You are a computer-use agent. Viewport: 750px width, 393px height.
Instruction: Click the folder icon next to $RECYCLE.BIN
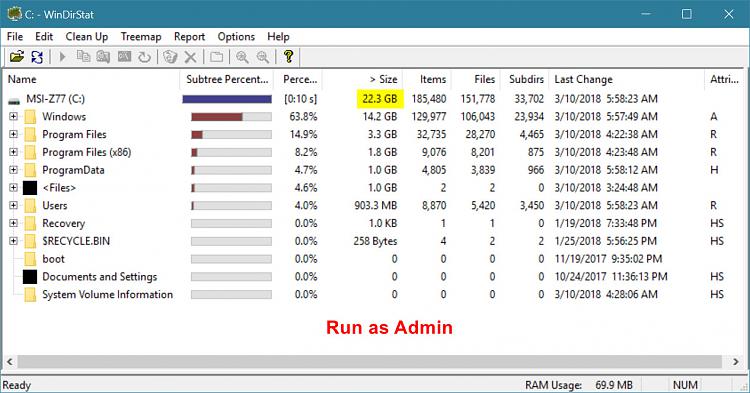click(30, 241)
